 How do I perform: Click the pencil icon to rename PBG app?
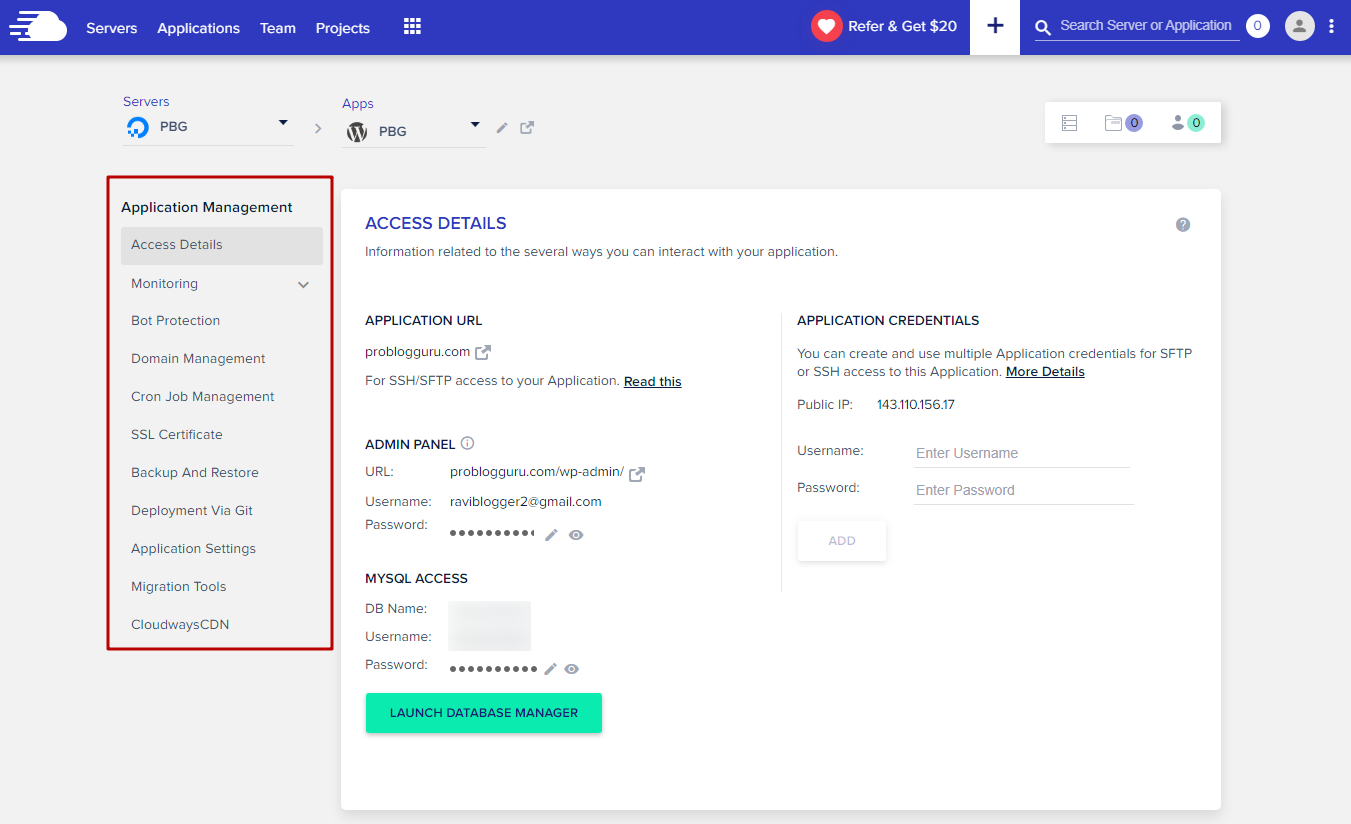pyautogui.click(x=501, y=128)
